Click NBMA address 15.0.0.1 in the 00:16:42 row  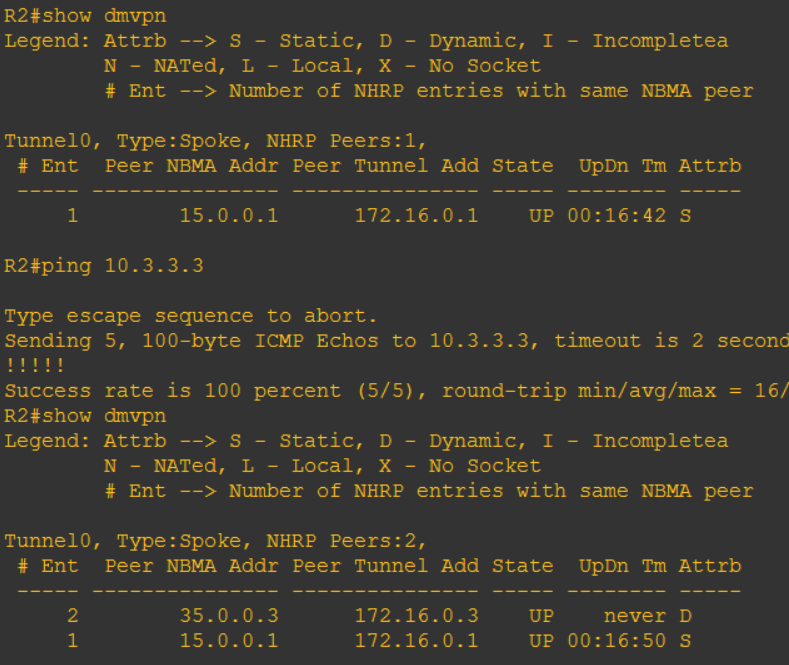point(229,216)
